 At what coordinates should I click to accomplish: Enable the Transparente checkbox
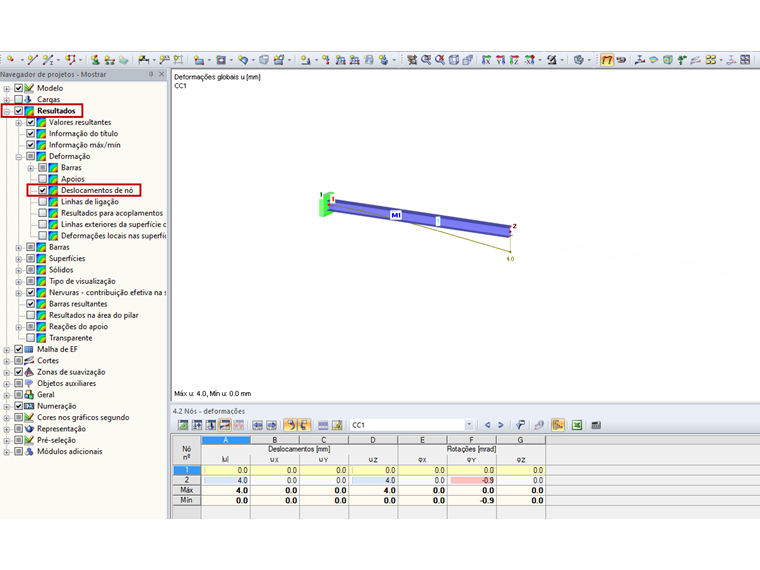coord(31,338)
